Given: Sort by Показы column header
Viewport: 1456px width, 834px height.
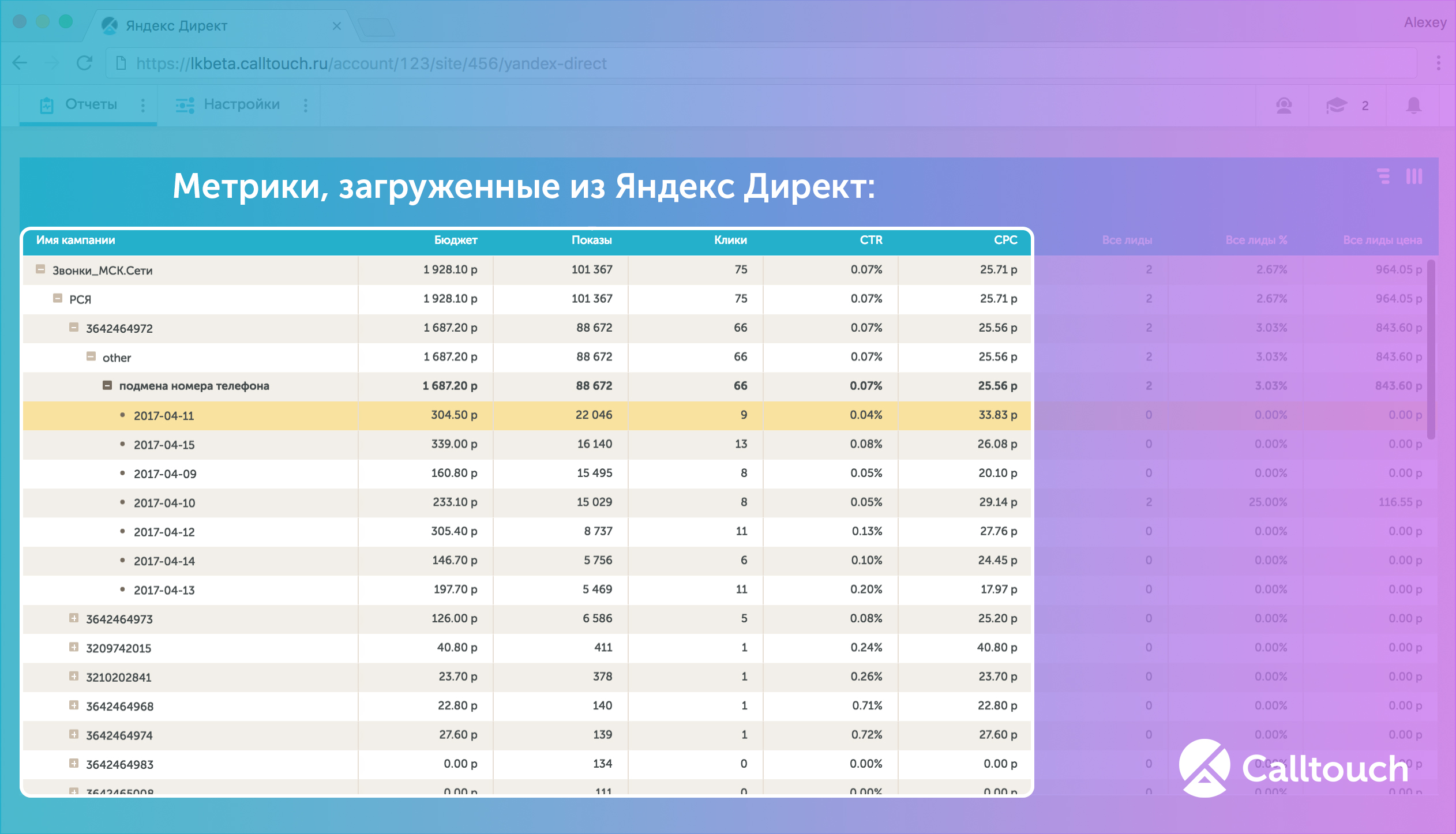Looking at the screenshot, I should [592, 240].
